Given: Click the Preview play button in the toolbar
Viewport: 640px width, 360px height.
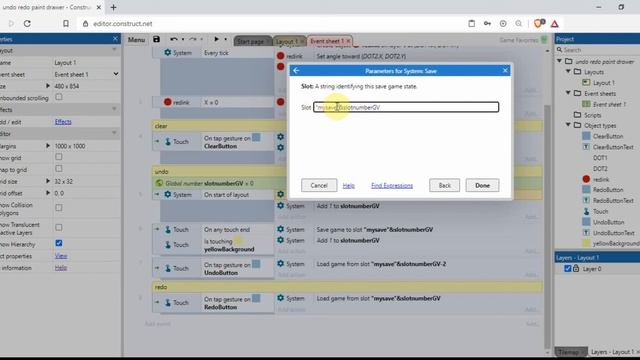Looking at the screenshot, I should [216, 39].
